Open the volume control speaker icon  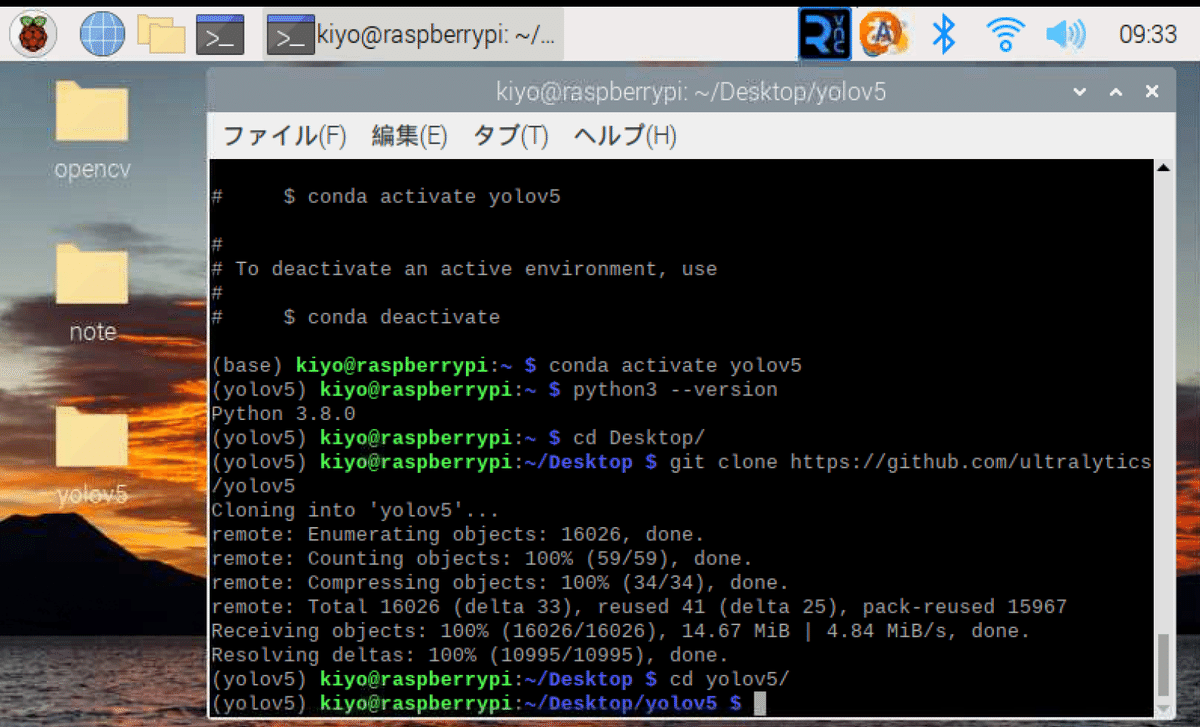pos(1065,35)
